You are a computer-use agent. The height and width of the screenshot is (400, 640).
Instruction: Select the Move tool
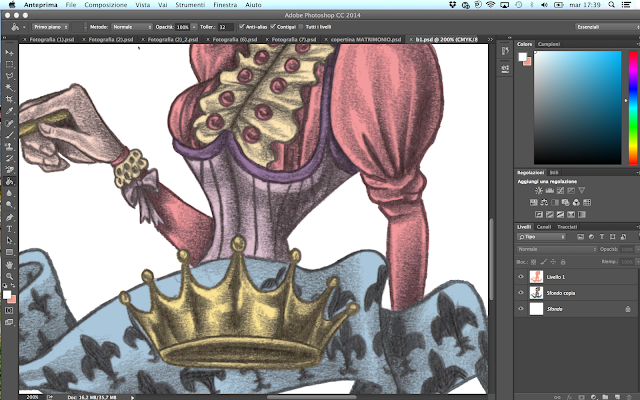tap(9, 53)
